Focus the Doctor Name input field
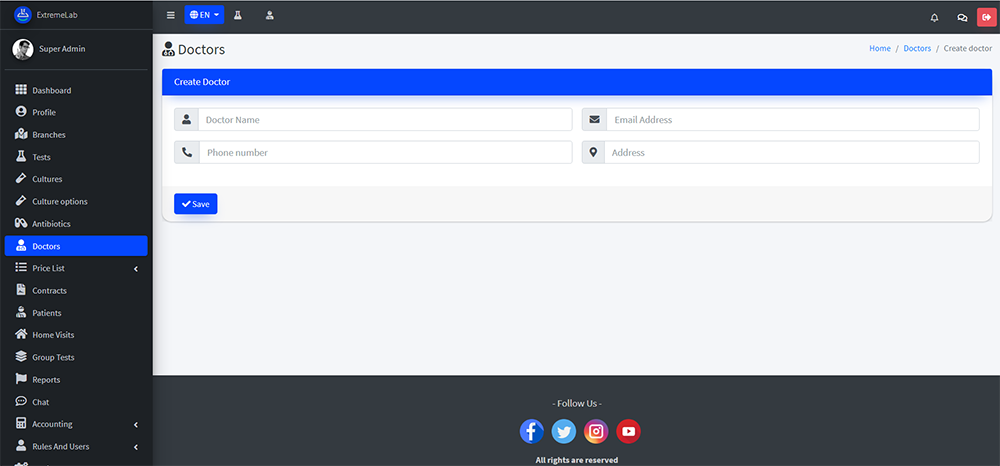The image size is (1000, 466). tap(385, 120)
